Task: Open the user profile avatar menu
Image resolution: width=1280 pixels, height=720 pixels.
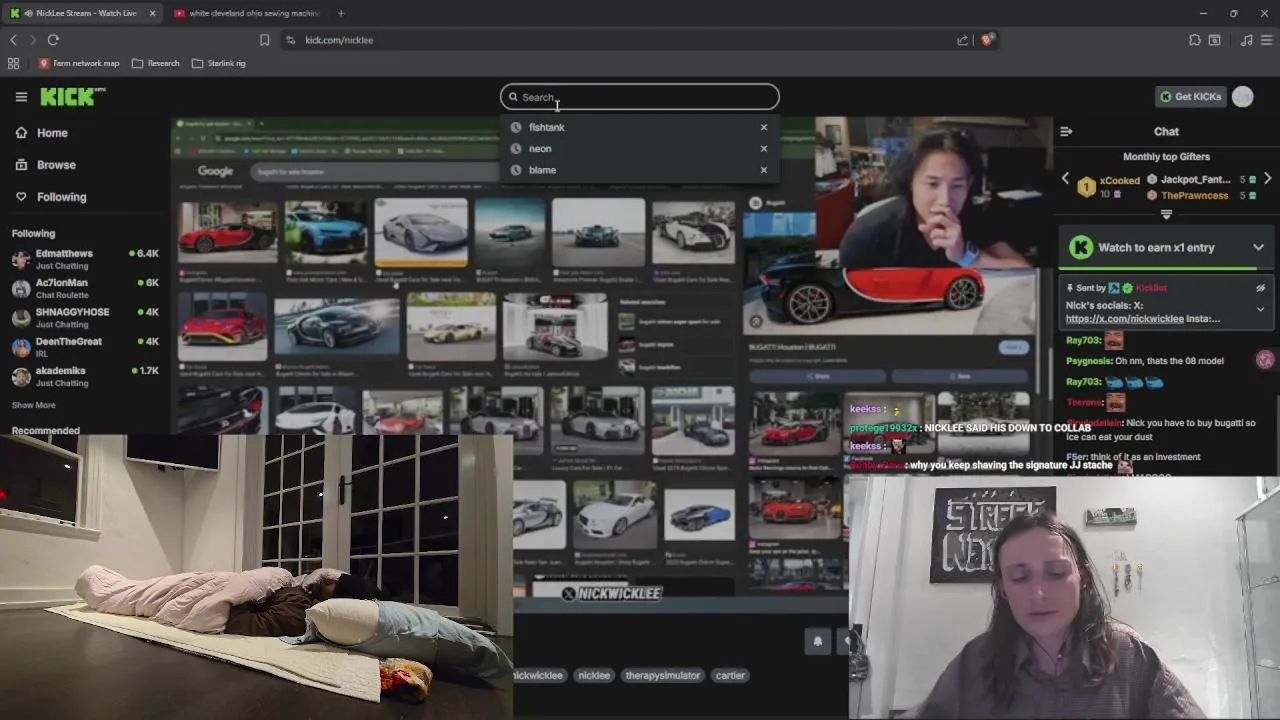Action: (1243, 97)
